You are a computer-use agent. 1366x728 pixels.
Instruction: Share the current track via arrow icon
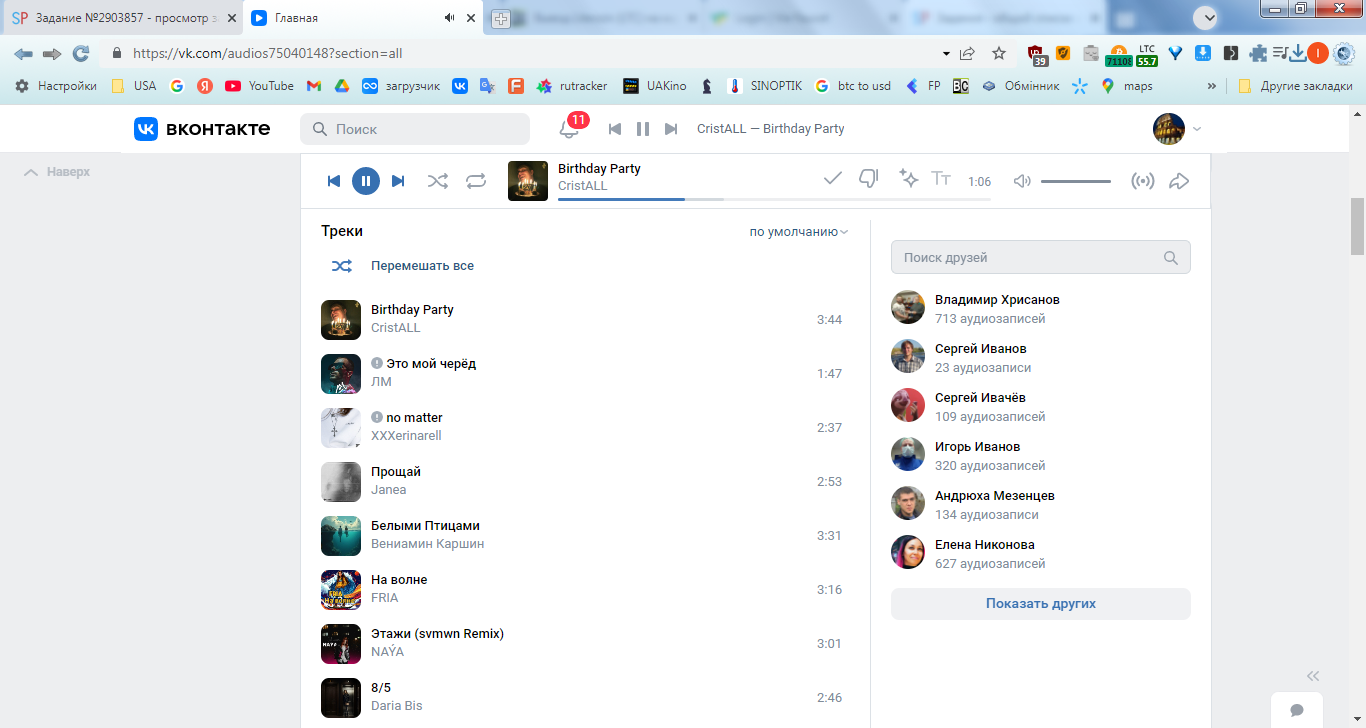pyautogui.click(x=1179, y=181)
